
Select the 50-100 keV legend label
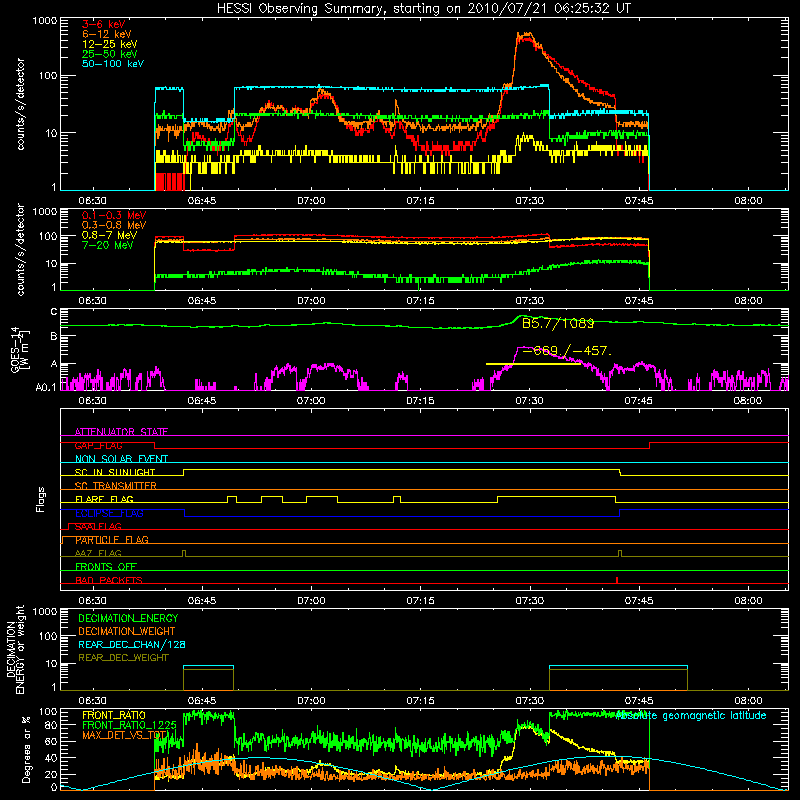[x=113, y=64]
